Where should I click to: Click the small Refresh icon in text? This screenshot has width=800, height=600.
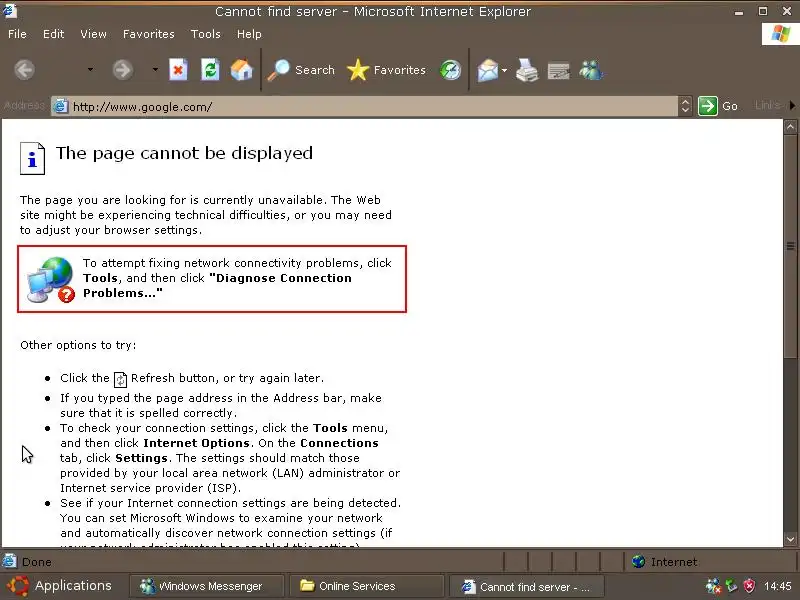(120, 379)
